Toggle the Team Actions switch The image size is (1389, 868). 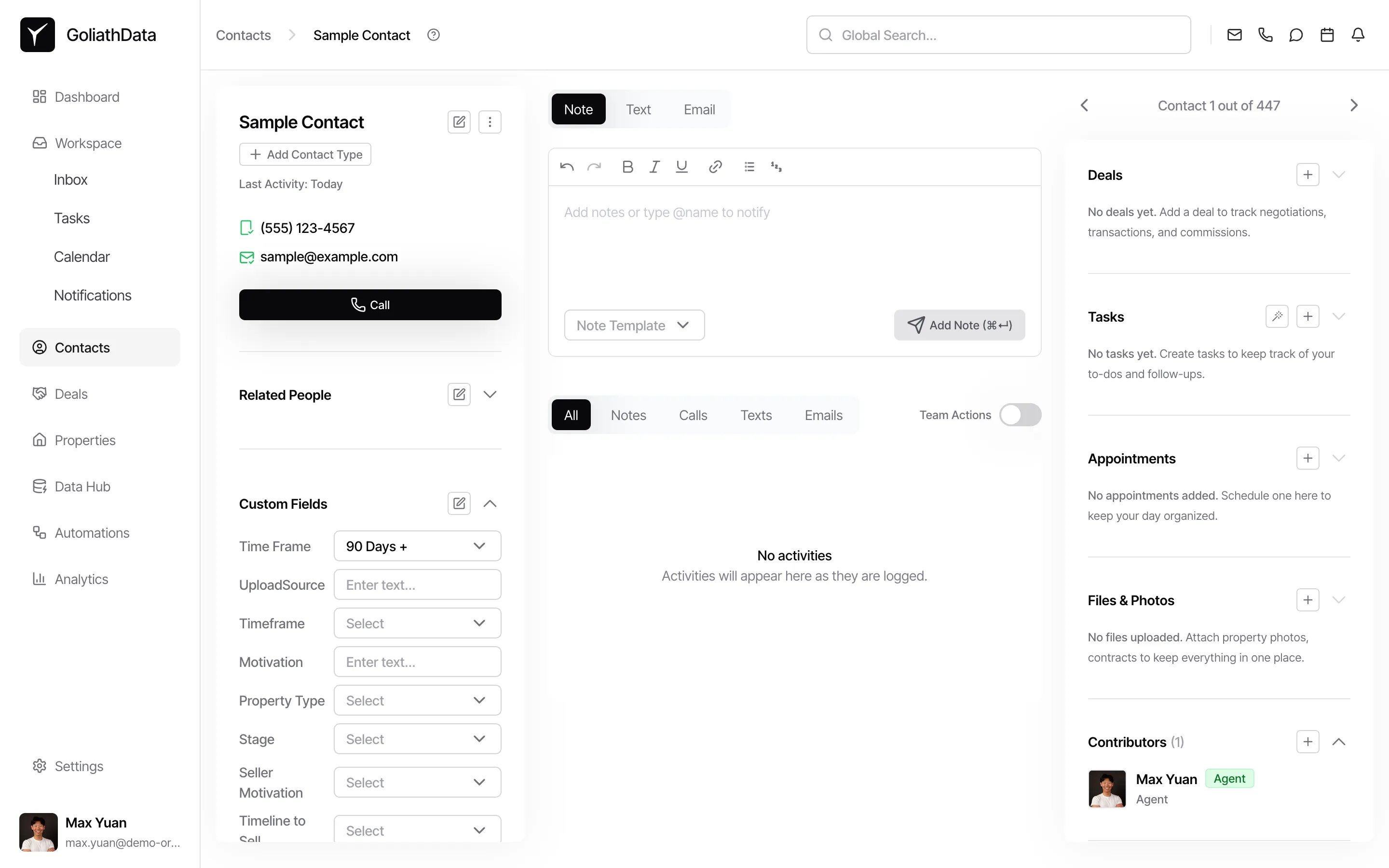[x=1020, y=415]
